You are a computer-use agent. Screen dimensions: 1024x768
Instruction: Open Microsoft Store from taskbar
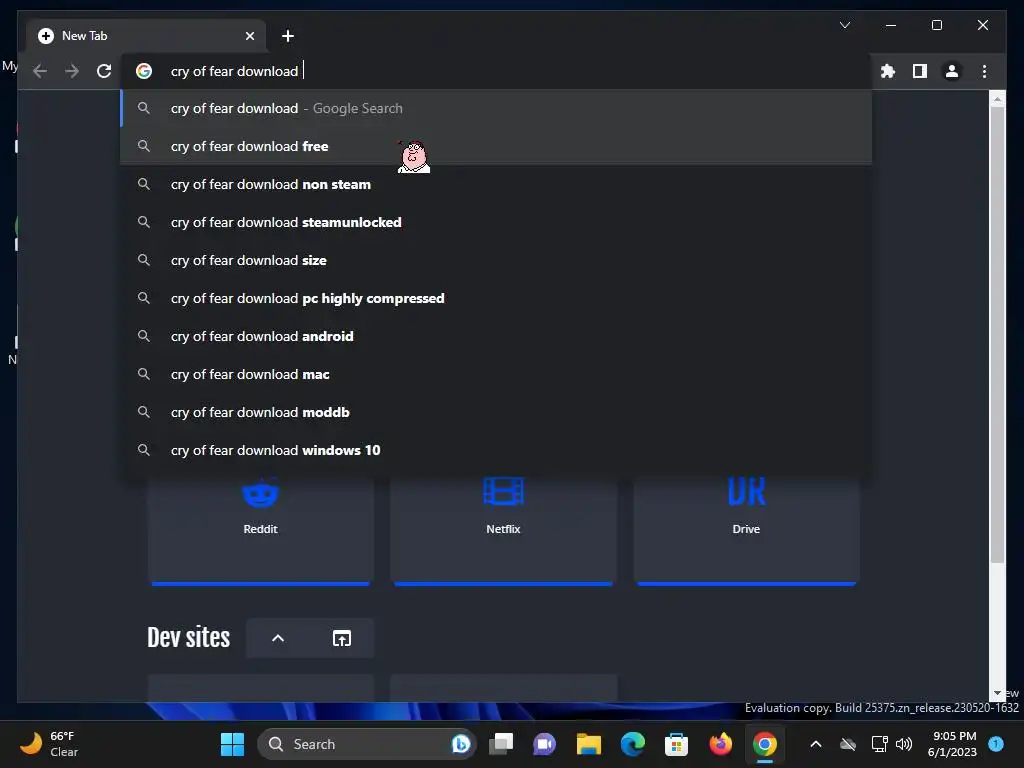click(676, 744)
